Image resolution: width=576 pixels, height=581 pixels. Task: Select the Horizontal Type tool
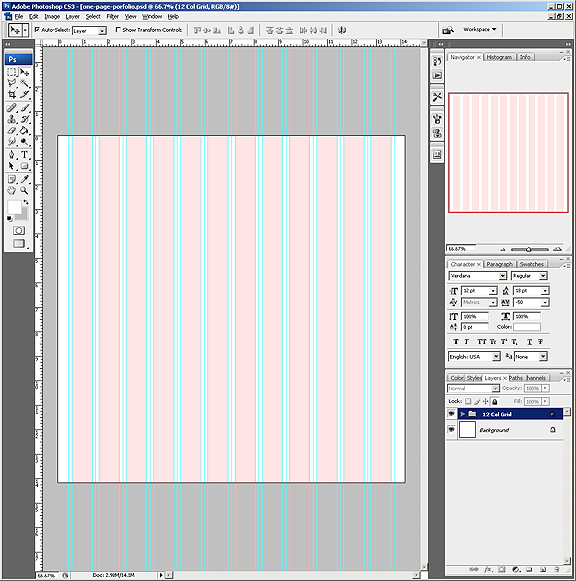(24, 155)
